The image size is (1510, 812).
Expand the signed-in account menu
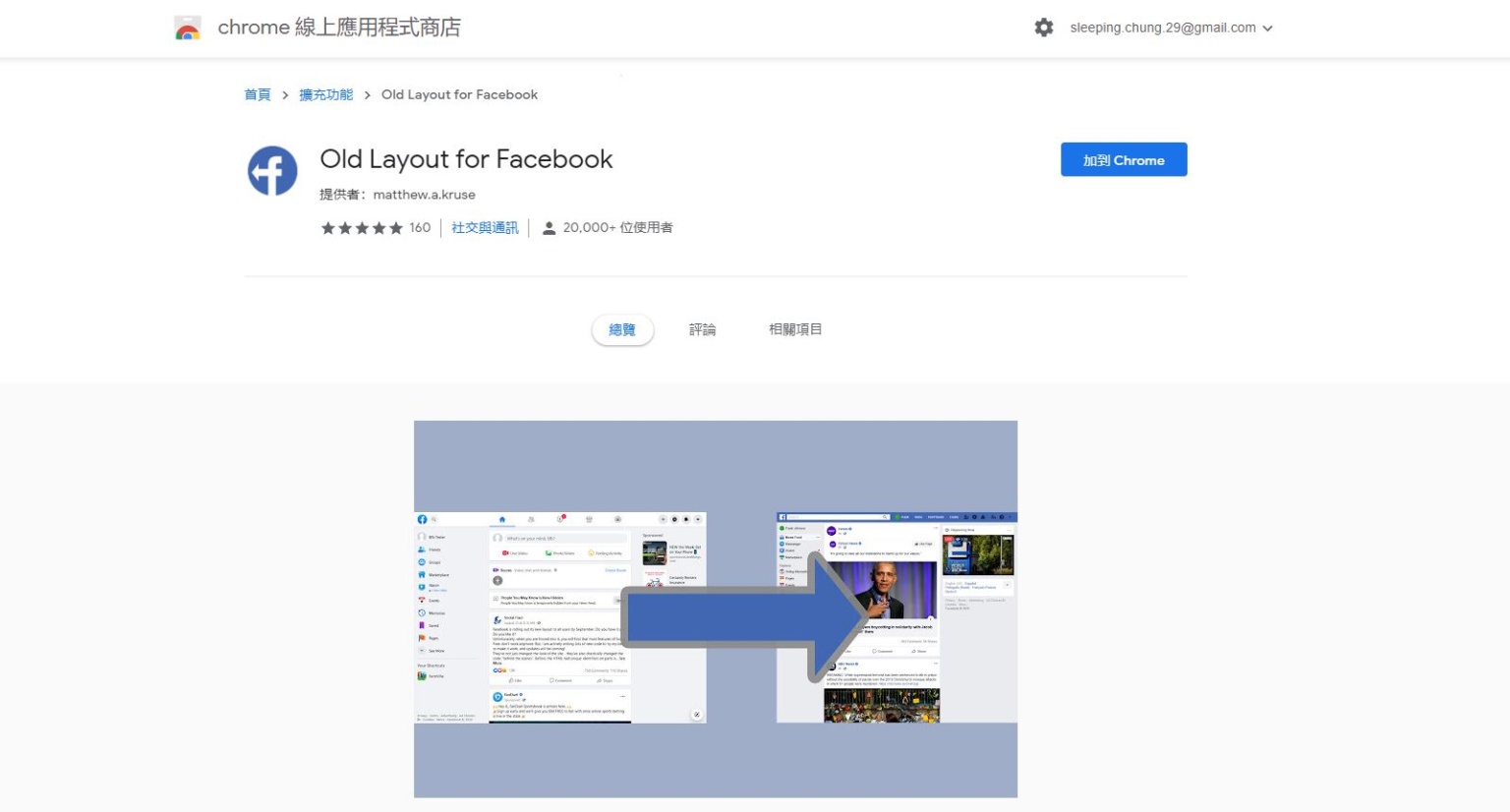pyautogui.click(x=1162, y=28)
